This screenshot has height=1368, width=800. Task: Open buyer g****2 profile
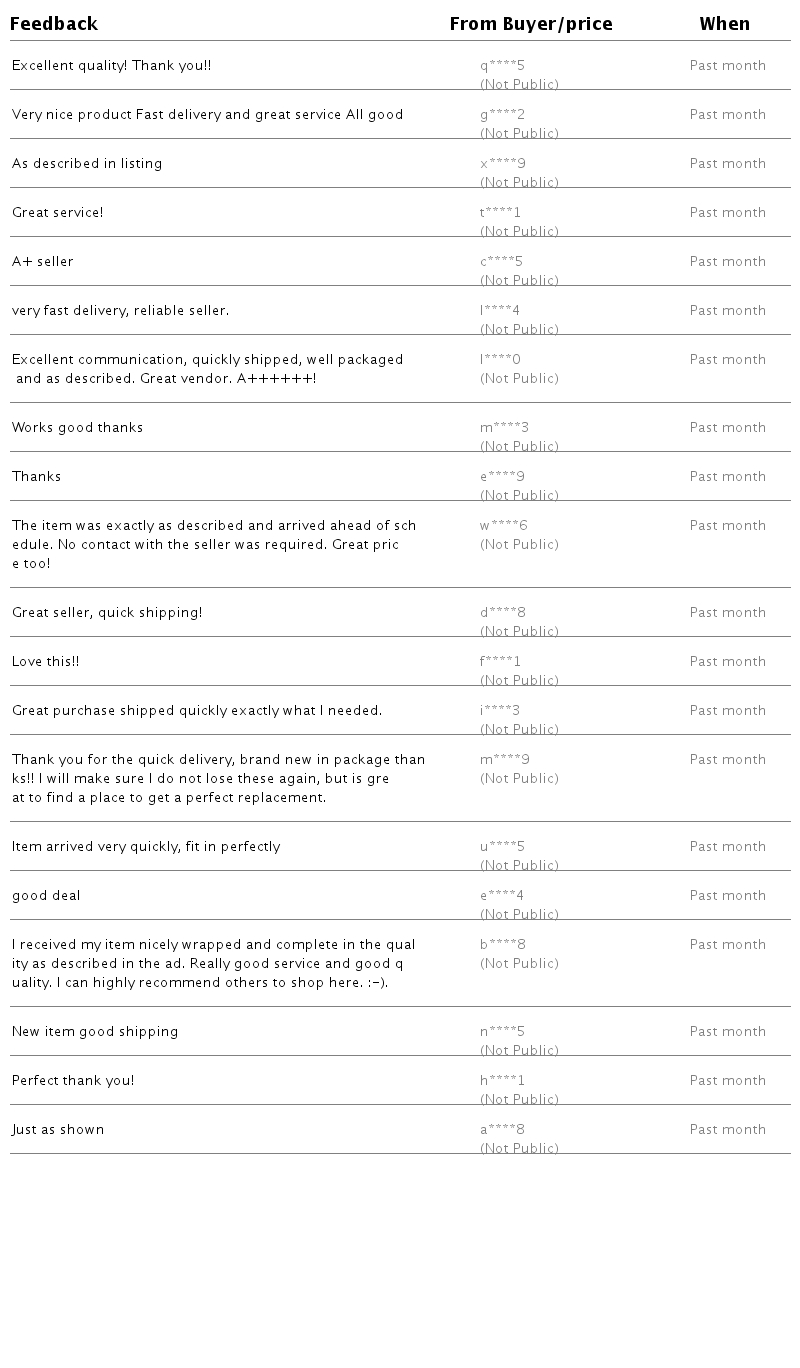(502, 115)
